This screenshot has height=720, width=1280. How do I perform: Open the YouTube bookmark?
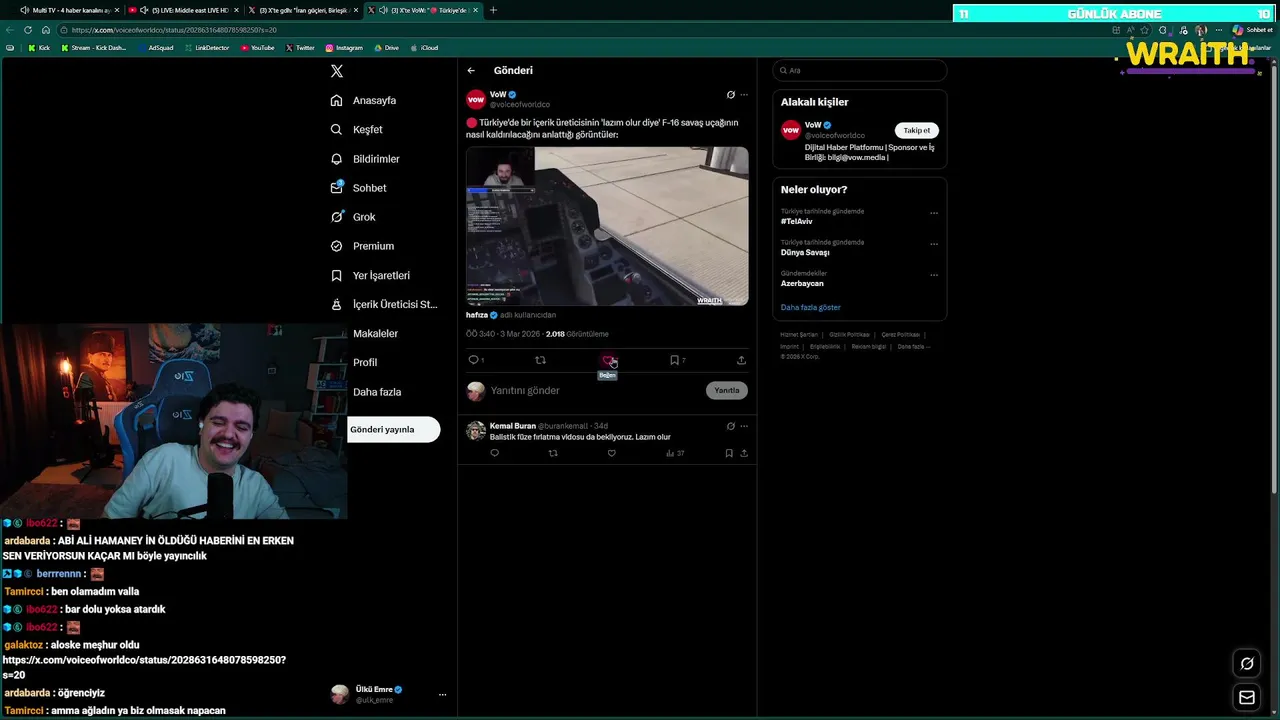[x=258, y=48]
